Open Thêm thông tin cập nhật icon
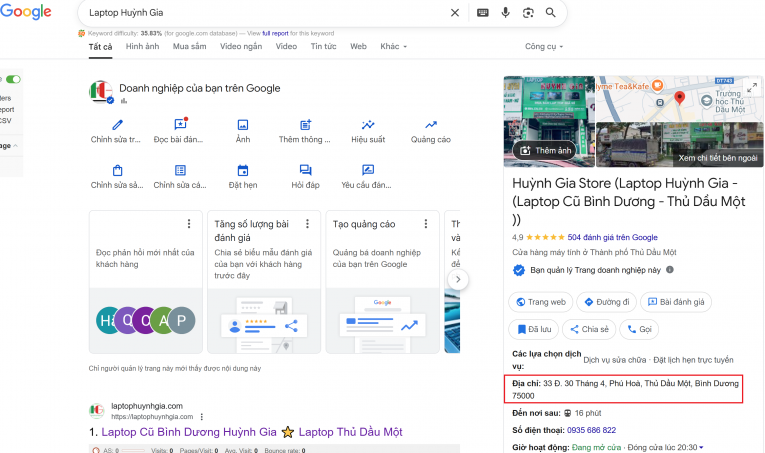This screenshot has height=453, width=765. click(x=305, y=125)
